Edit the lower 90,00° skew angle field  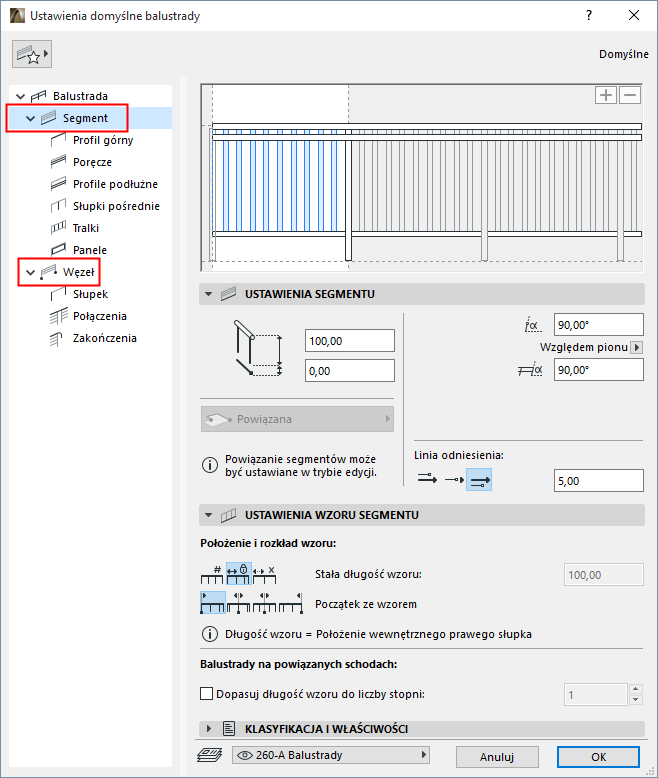598,370
